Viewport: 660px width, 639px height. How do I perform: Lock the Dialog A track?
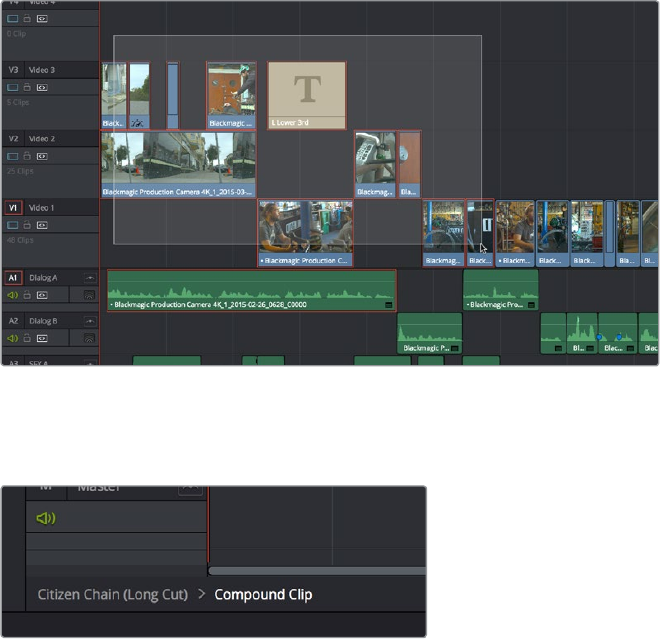pyautogui.click(x=27, y=295)
